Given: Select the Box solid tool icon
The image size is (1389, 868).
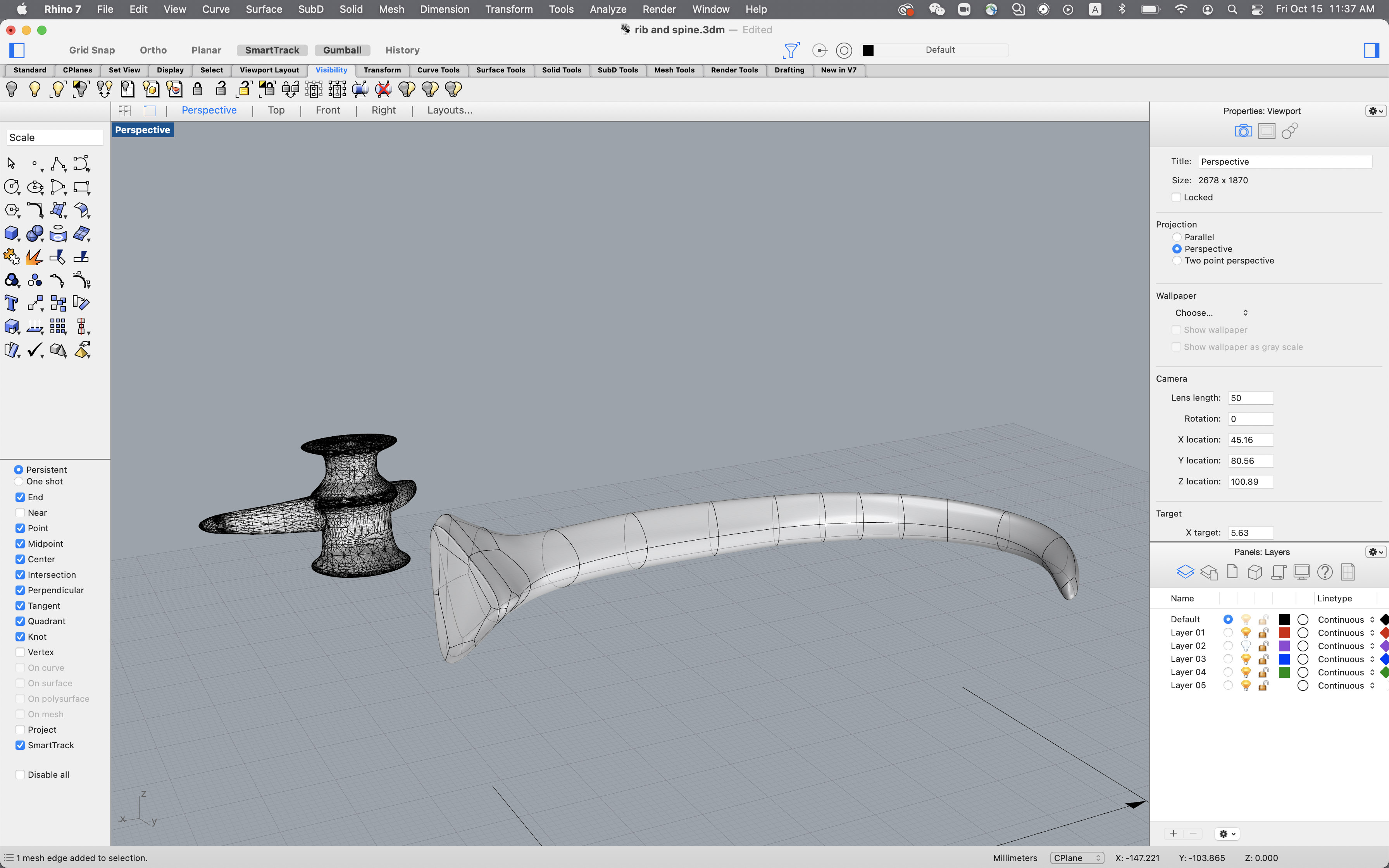Looking at the screenshot, I should click(12, 233).
